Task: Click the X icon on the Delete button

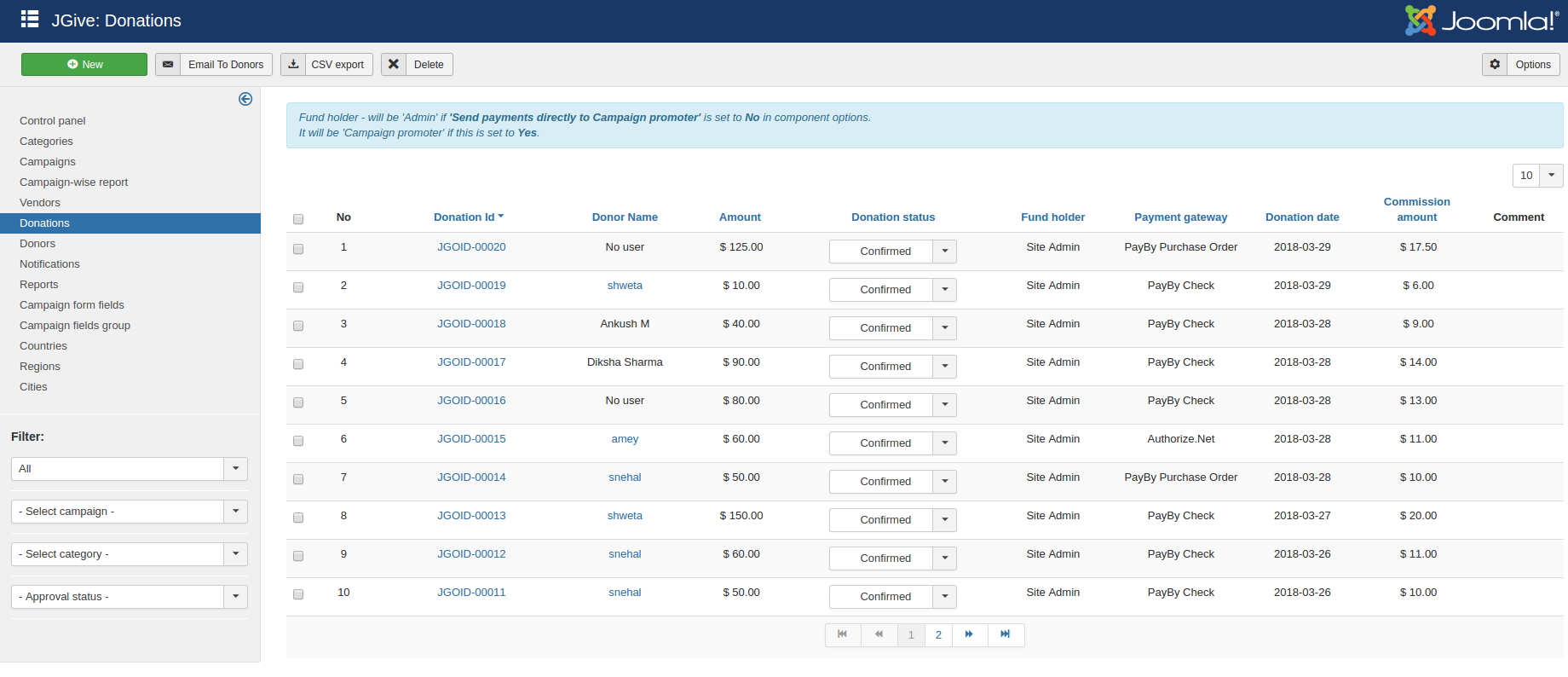Action: coord(394,65)
